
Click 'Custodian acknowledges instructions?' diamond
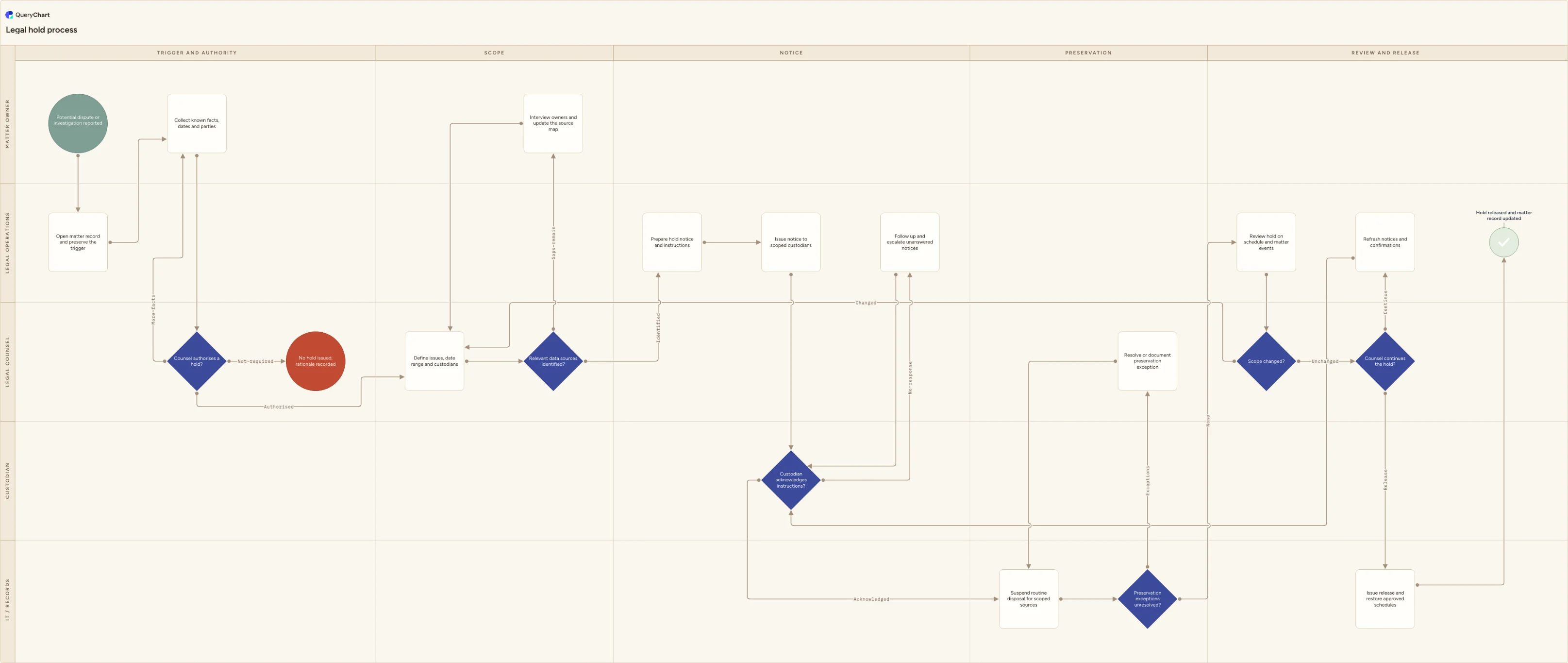point(791,480)
